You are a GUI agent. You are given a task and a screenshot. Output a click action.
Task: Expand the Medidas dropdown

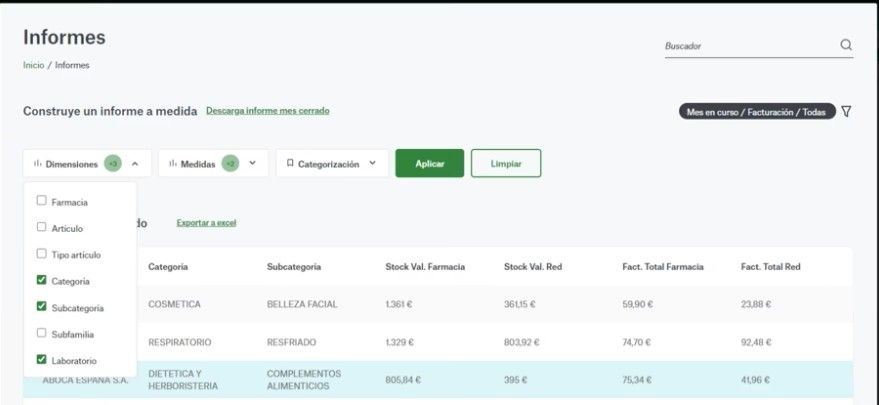[253, 164]
